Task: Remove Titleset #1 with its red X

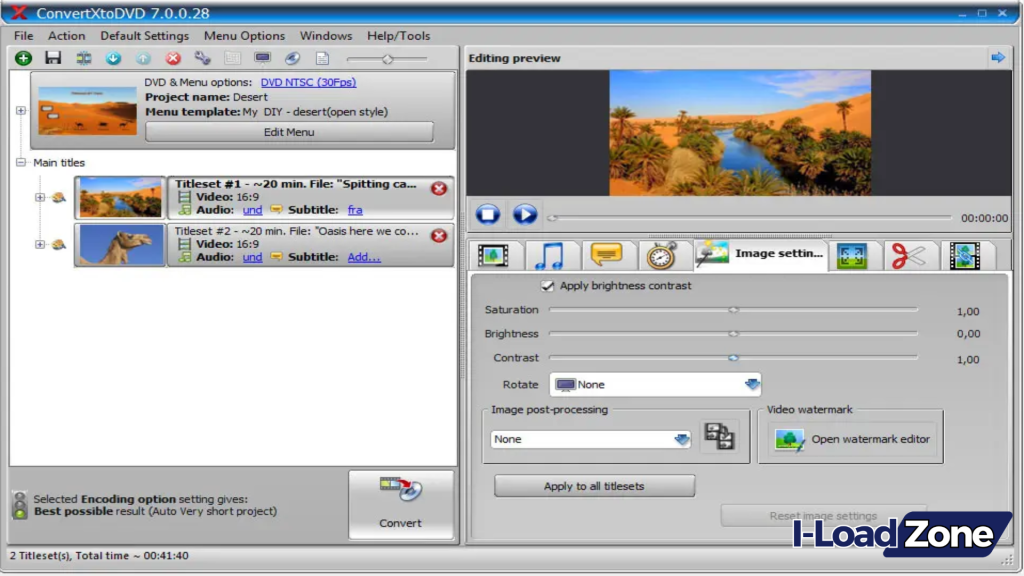Action: click(438, 188)
